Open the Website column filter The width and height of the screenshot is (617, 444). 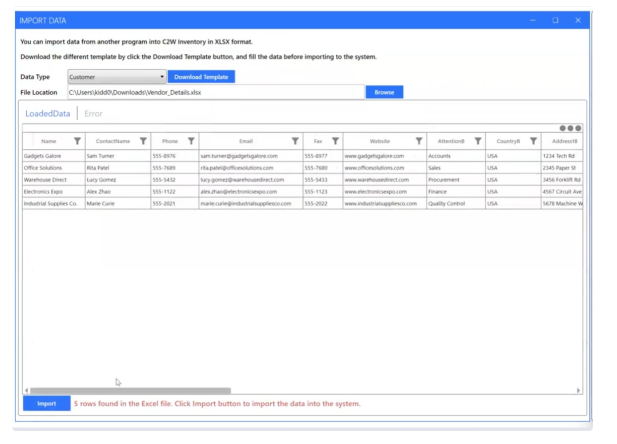pos(418,142)
